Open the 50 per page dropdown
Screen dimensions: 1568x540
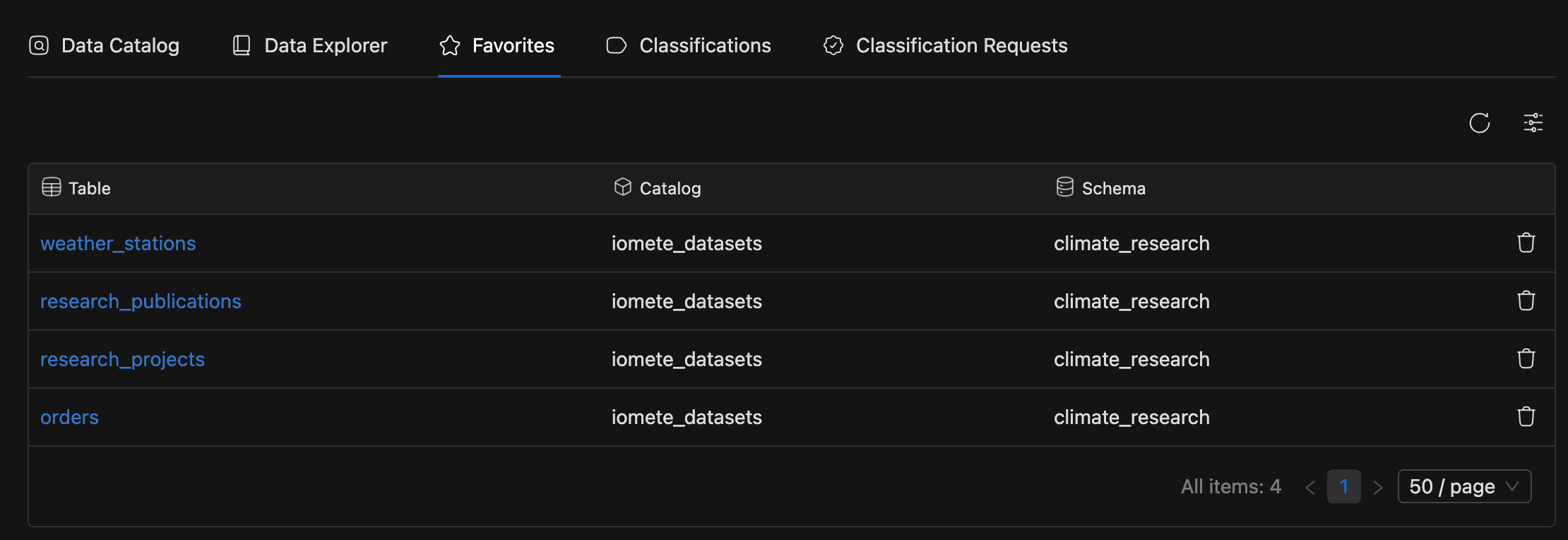(1464, 486)
